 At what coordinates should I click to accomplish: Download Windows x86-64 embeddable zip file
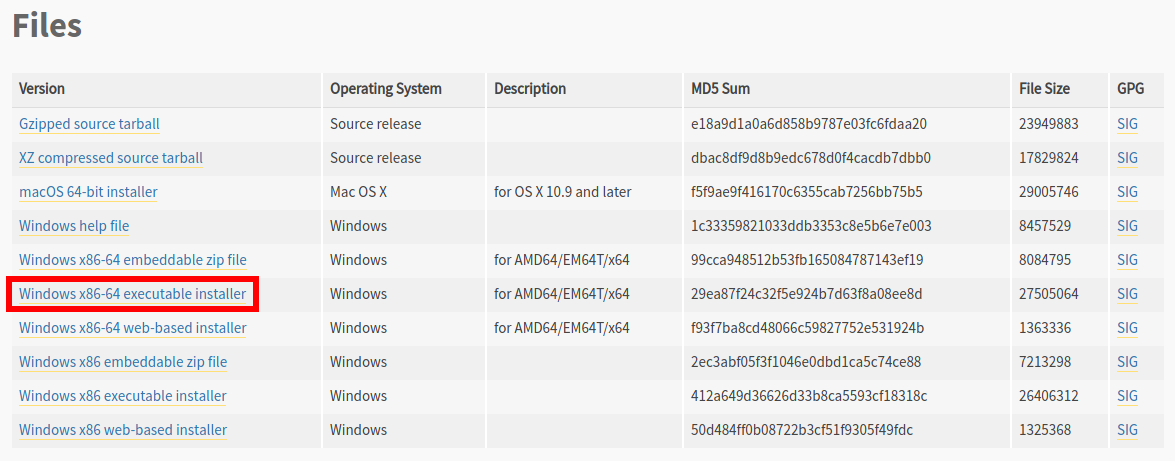click(132, 260)
